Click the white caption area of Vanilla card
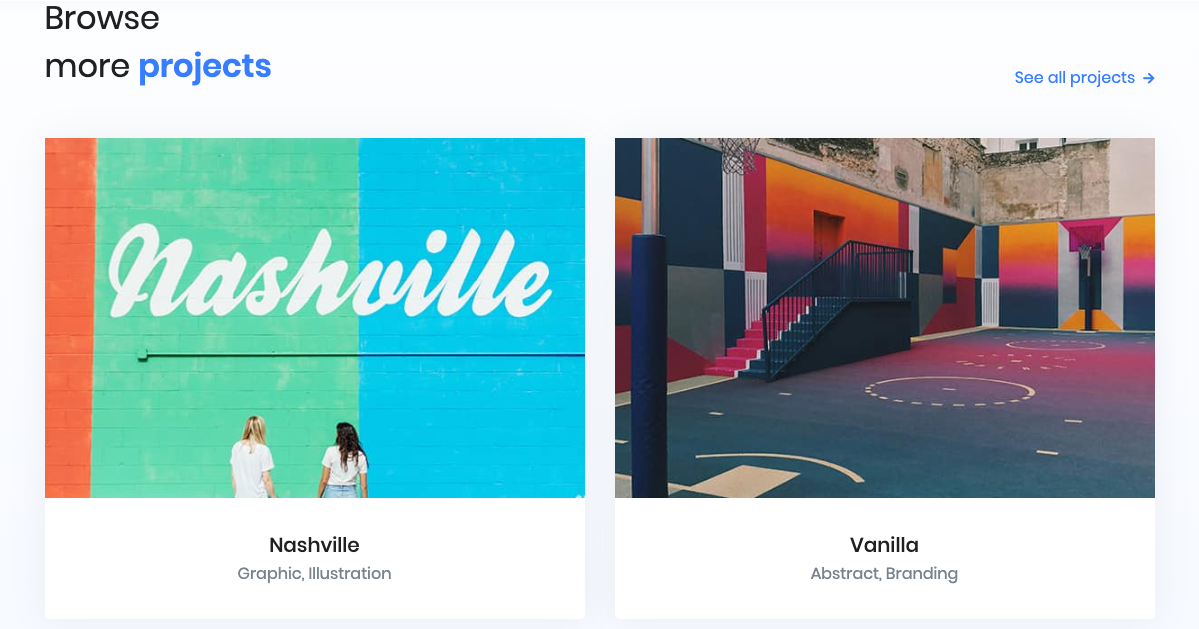This screenshot has height=629, width=1199. click(885, 558)
